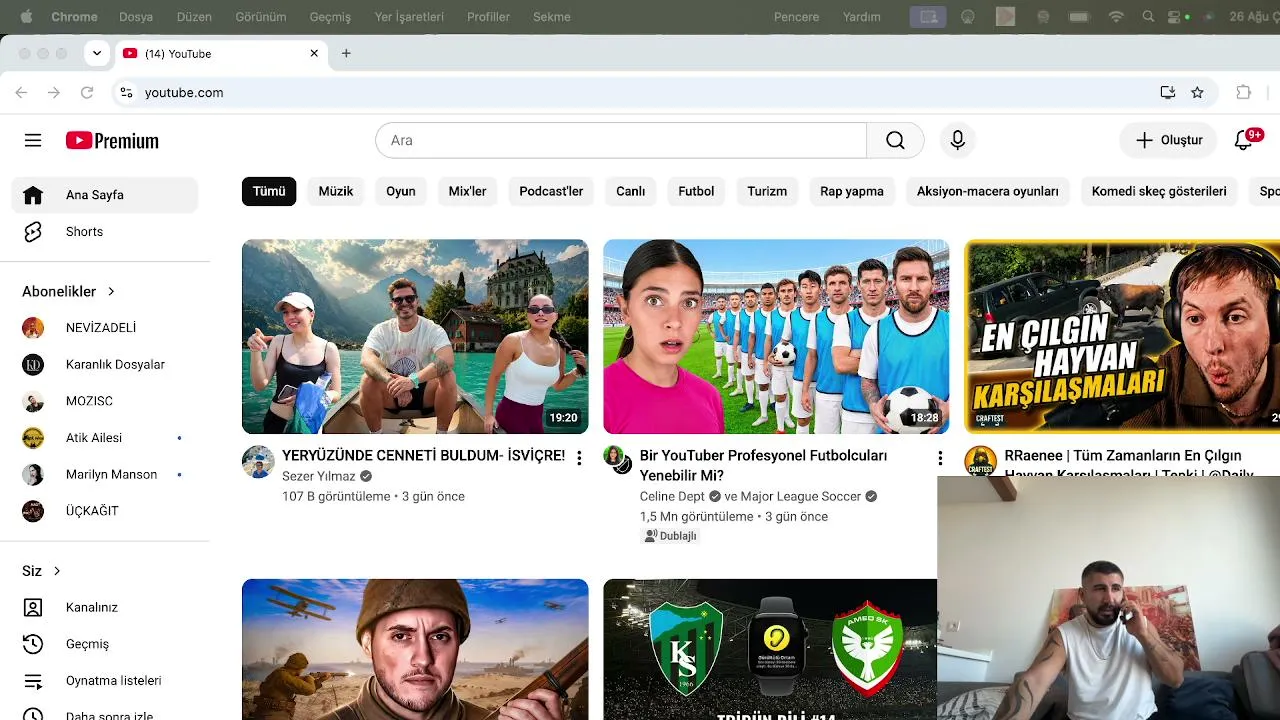This screenshot has width=1280, height=720.
Task: Open the Yardım menu
Action: [x=862, y=17]
